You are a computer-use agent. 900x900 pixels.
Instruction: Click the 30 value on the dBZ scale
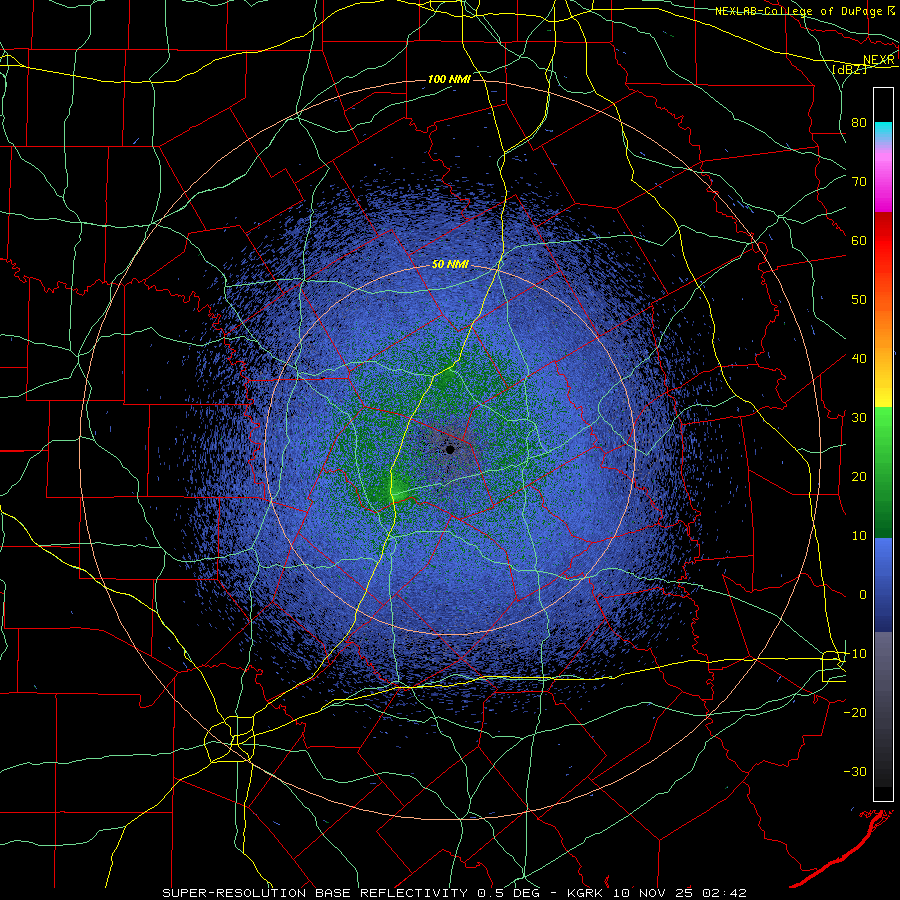(859, 418)
